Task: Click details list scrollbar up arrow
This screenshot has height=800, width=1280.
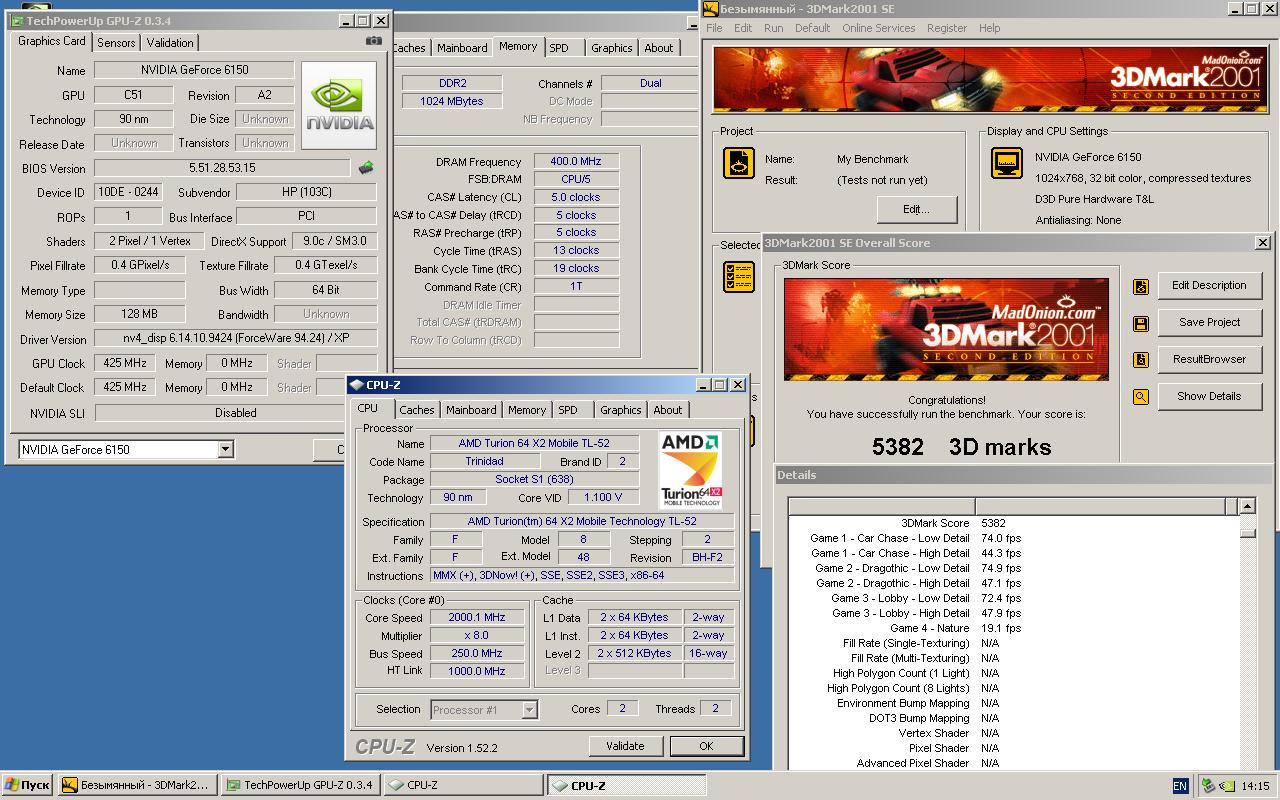Action: 1248,507
